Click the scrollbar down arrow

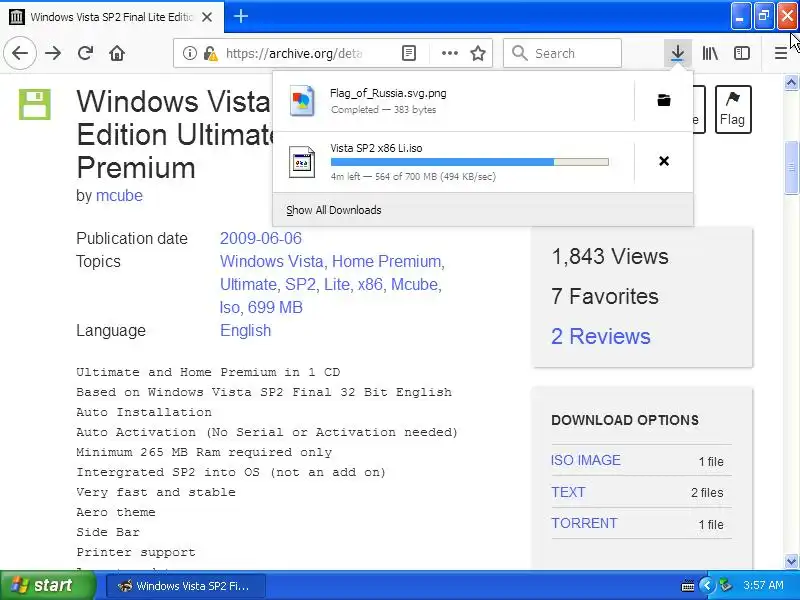point(791,562)
